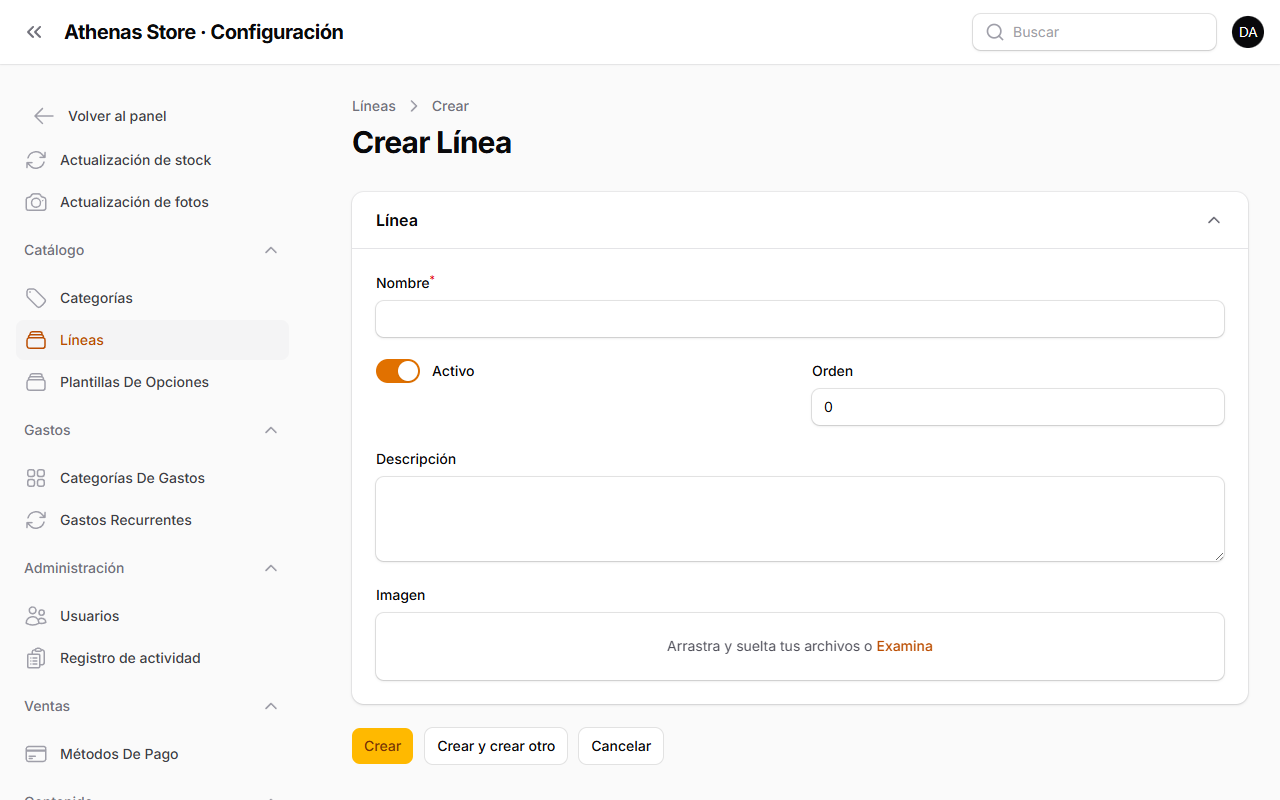
Task: Click the Cancelar button
Action: 621,746
